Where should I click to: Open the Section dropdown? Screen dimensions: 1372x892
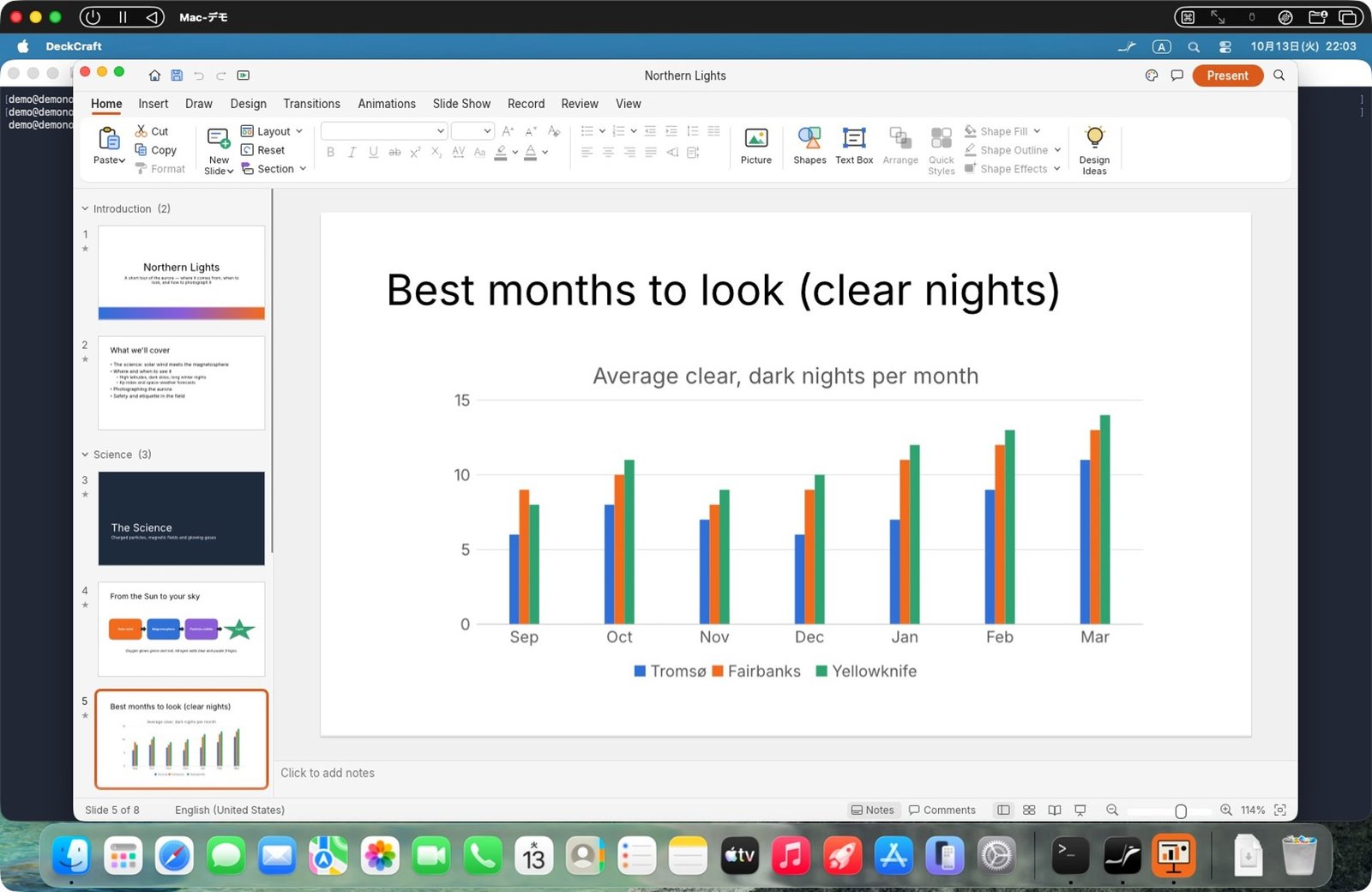pos(274,169)
